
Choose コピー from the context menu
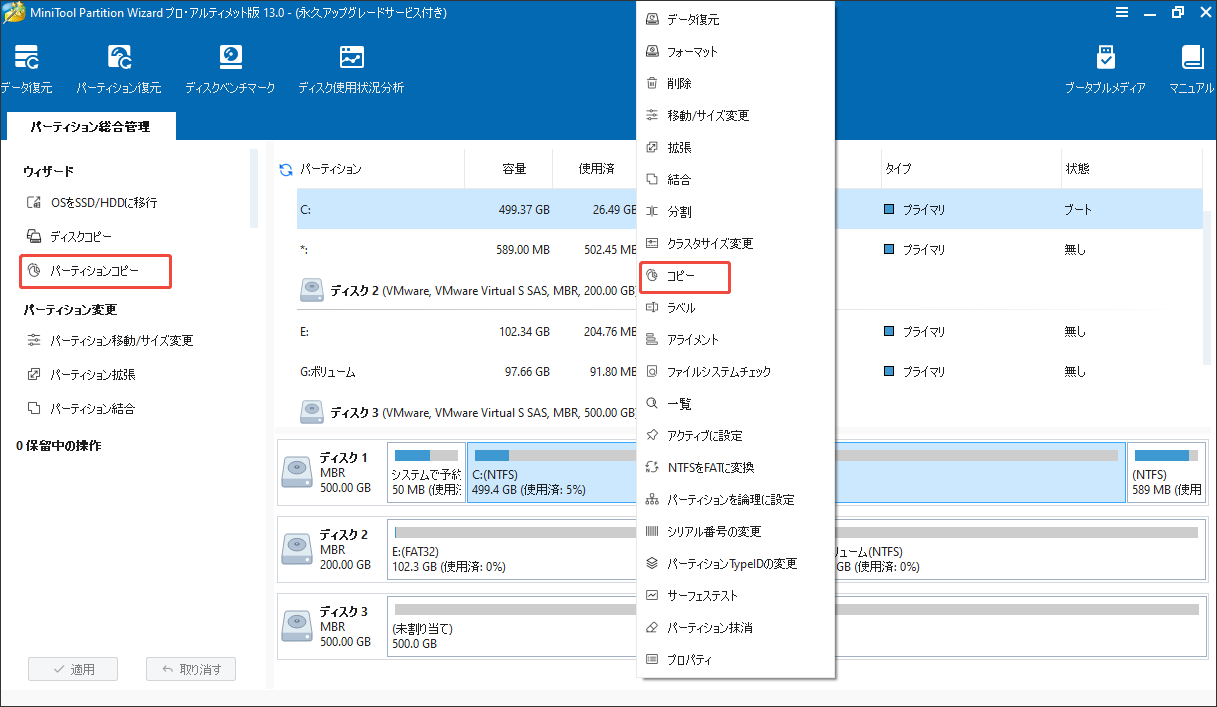(685, 276)
